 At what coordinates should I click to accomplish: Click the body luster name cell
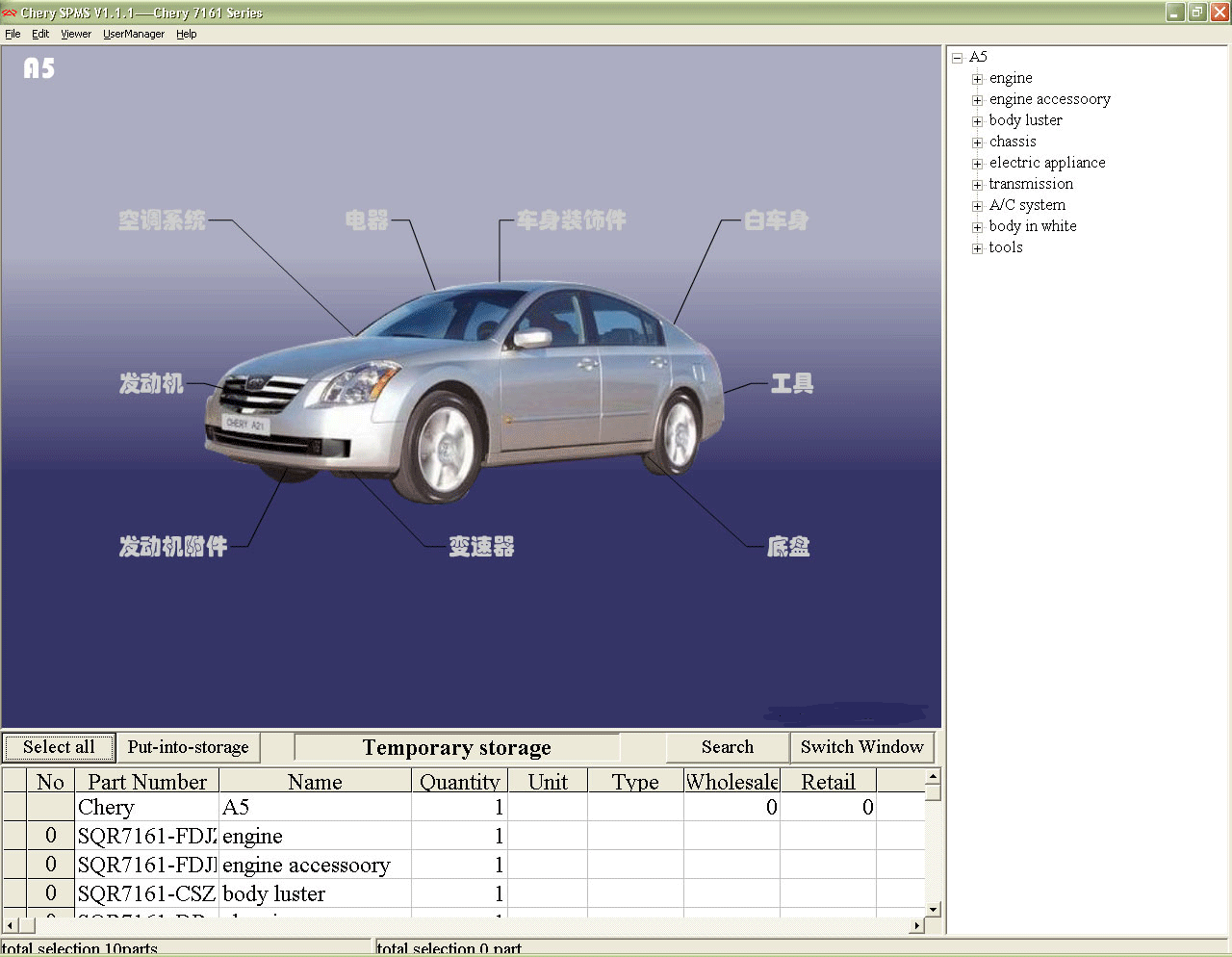[x=316, y=893]
